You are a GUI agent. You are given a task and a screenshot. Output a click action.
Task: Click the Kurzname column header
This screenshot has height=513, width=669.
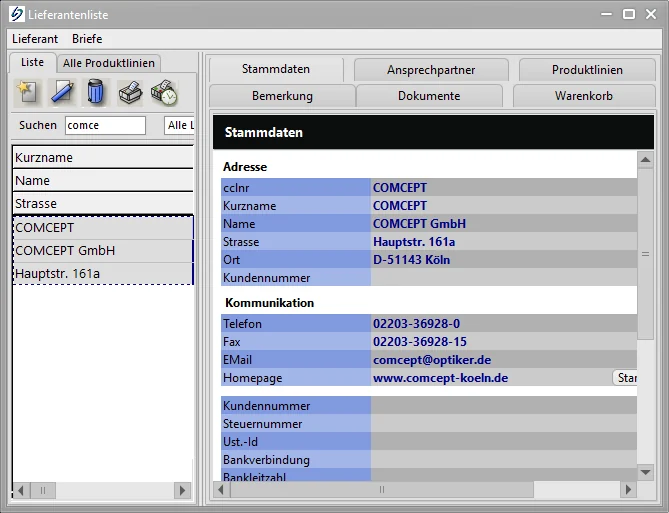pos(103,157)
